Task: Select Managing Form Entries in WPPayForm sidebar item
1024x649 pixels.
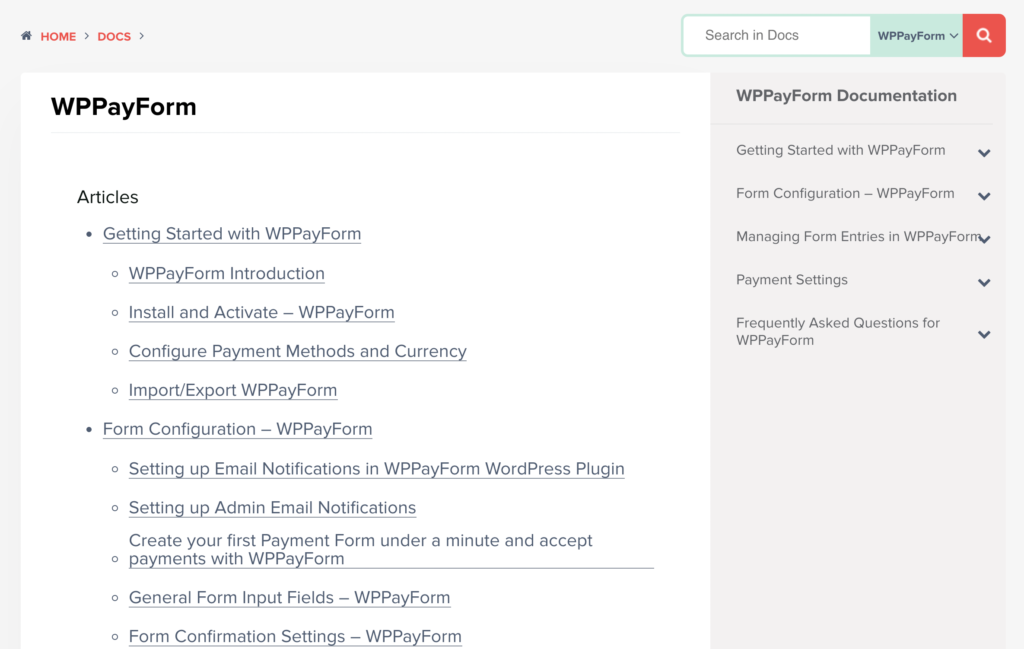Action: click(x=858, y=236)
